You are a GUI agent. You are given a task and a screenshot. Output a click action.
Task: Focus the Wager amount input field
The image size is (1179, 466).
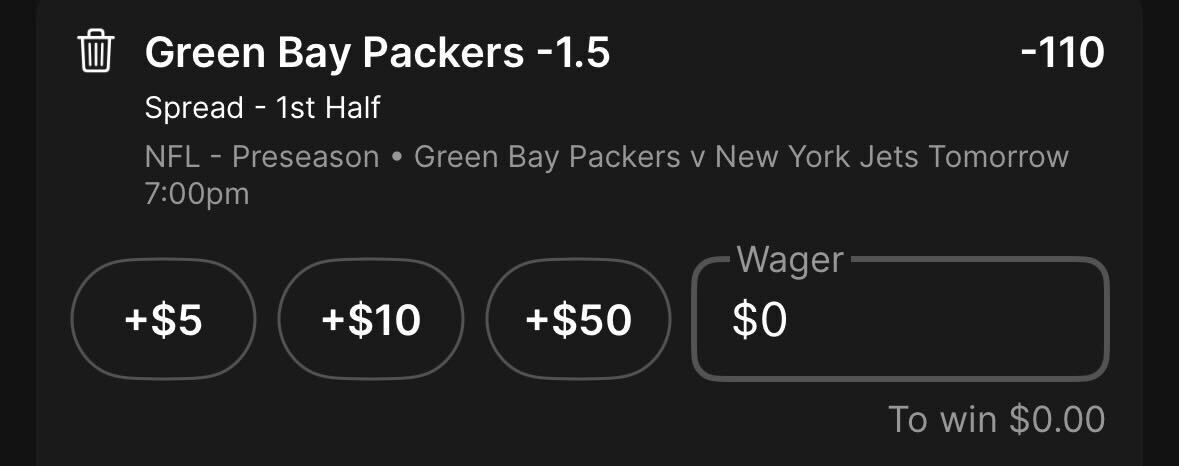pos(900,319)
